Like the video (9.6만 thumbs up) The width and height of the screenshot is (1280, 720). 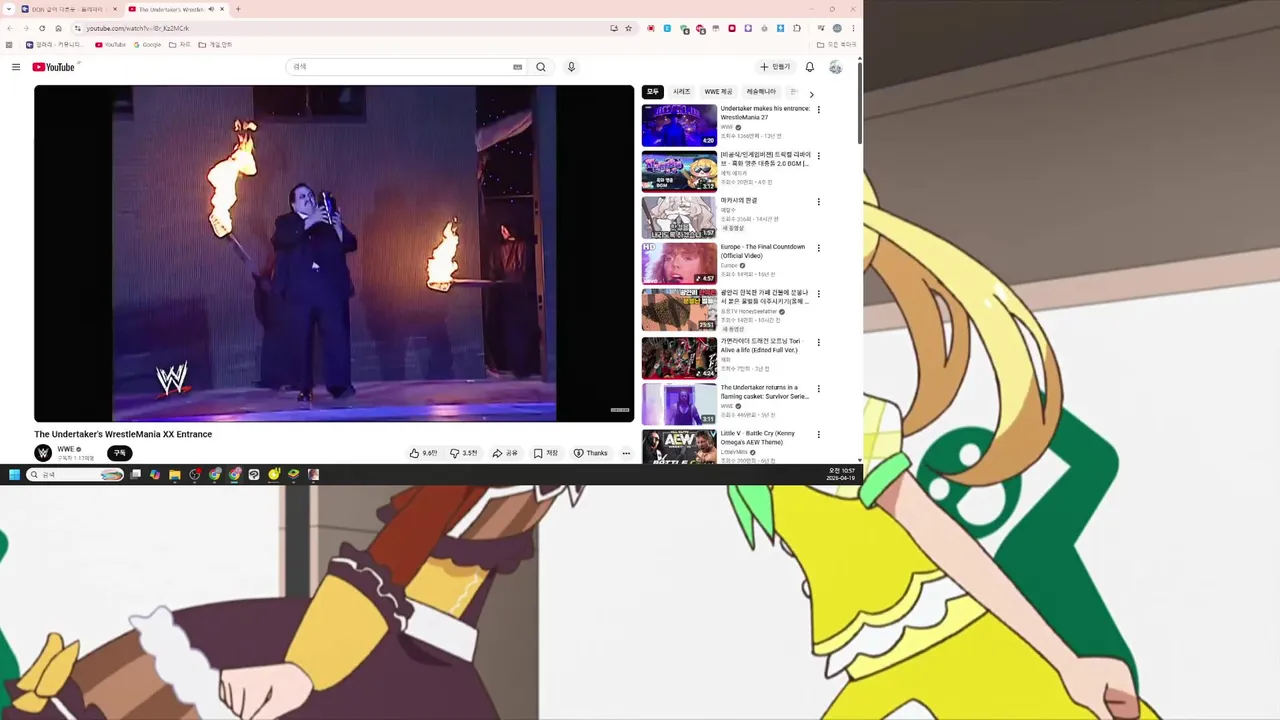click(x=424, y=453)
